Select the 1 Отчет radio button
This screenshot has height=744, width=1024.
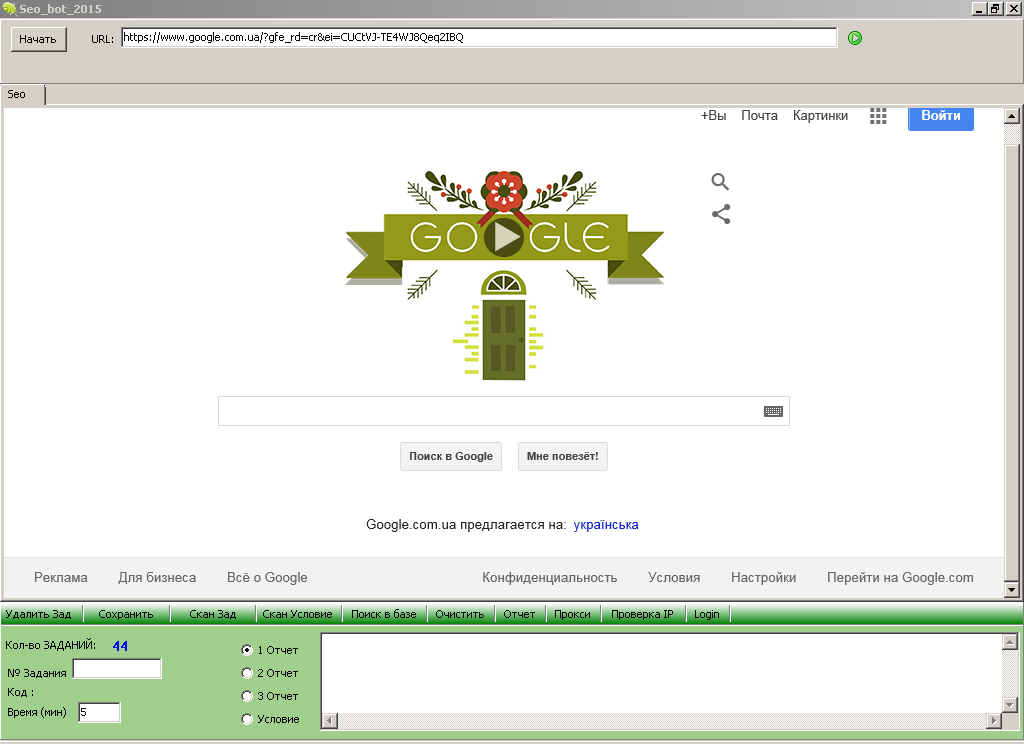coord(247,650)
